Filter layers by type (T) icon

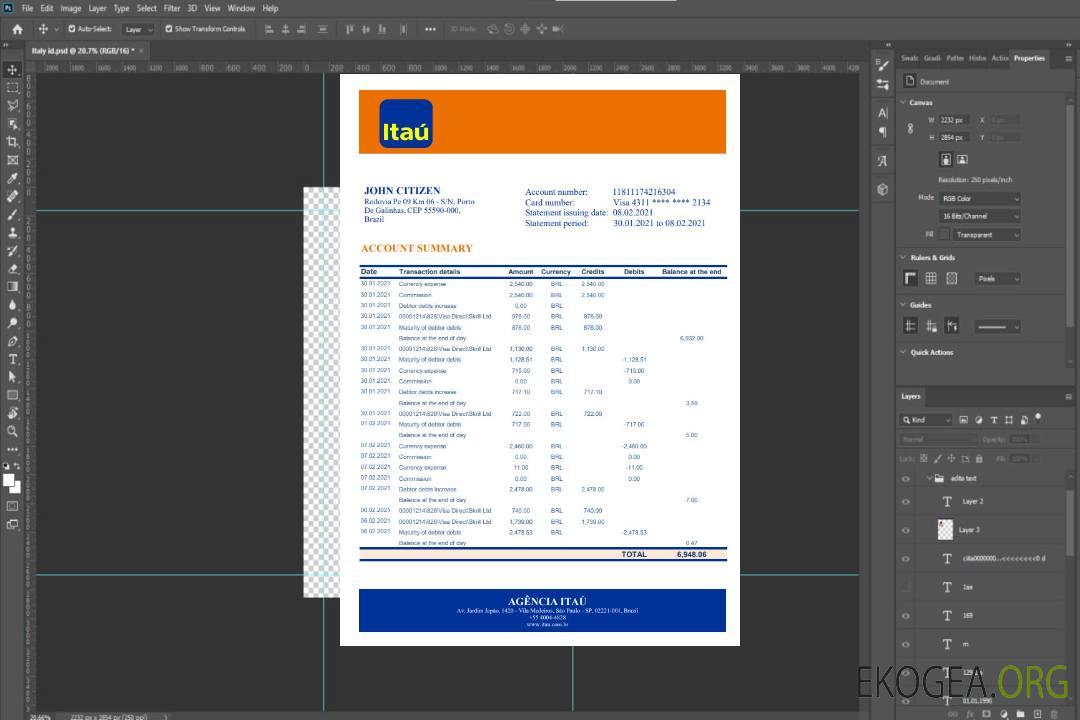click(x=994, y=420)
